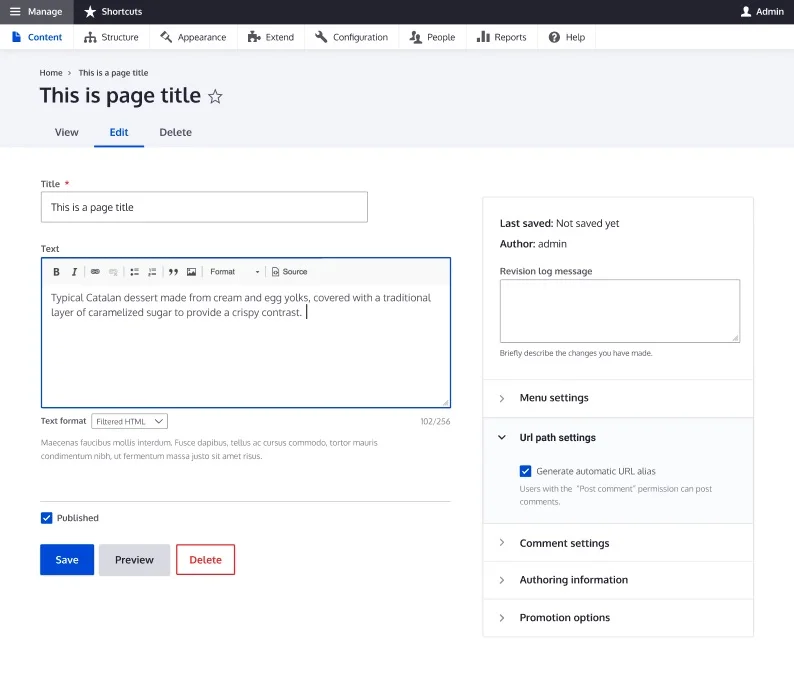Disable Generate automatic URL alias
Image resolution: width=794 pixels, height=700 pixels.
(526, 471)
